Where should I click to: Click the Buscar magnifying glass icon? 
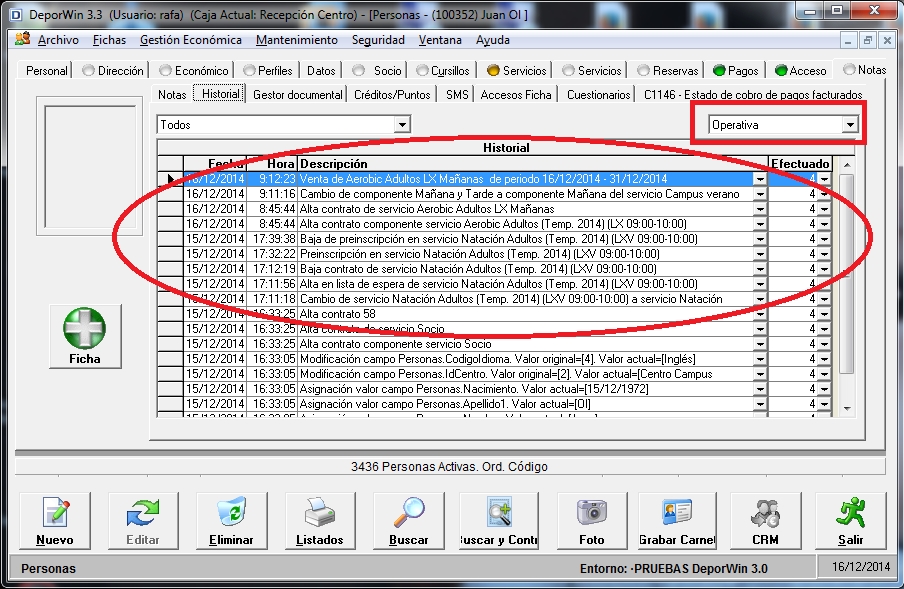[x=409, y=512]
